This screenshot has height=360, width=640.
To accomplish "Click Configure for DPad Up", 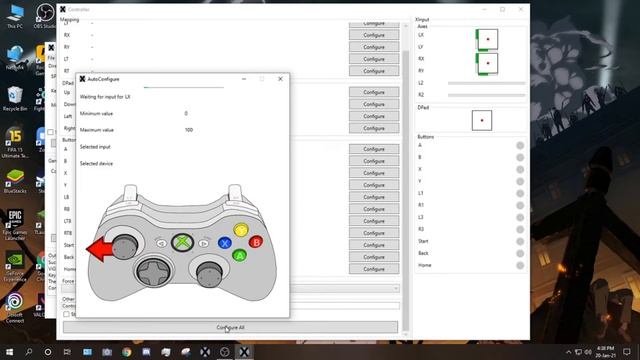I will pos(374,92).
